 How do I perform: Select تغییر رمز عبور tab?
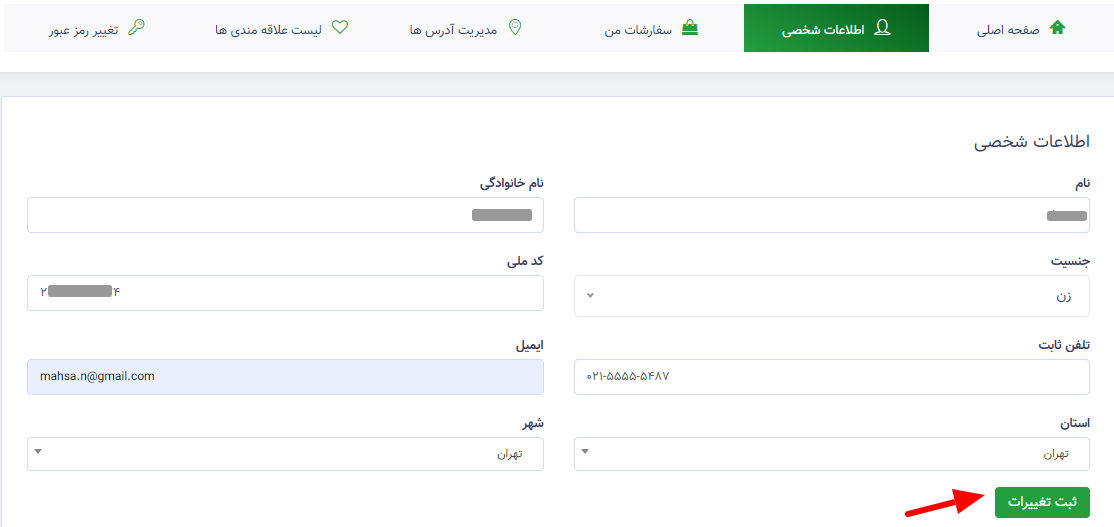pos(97,28)
